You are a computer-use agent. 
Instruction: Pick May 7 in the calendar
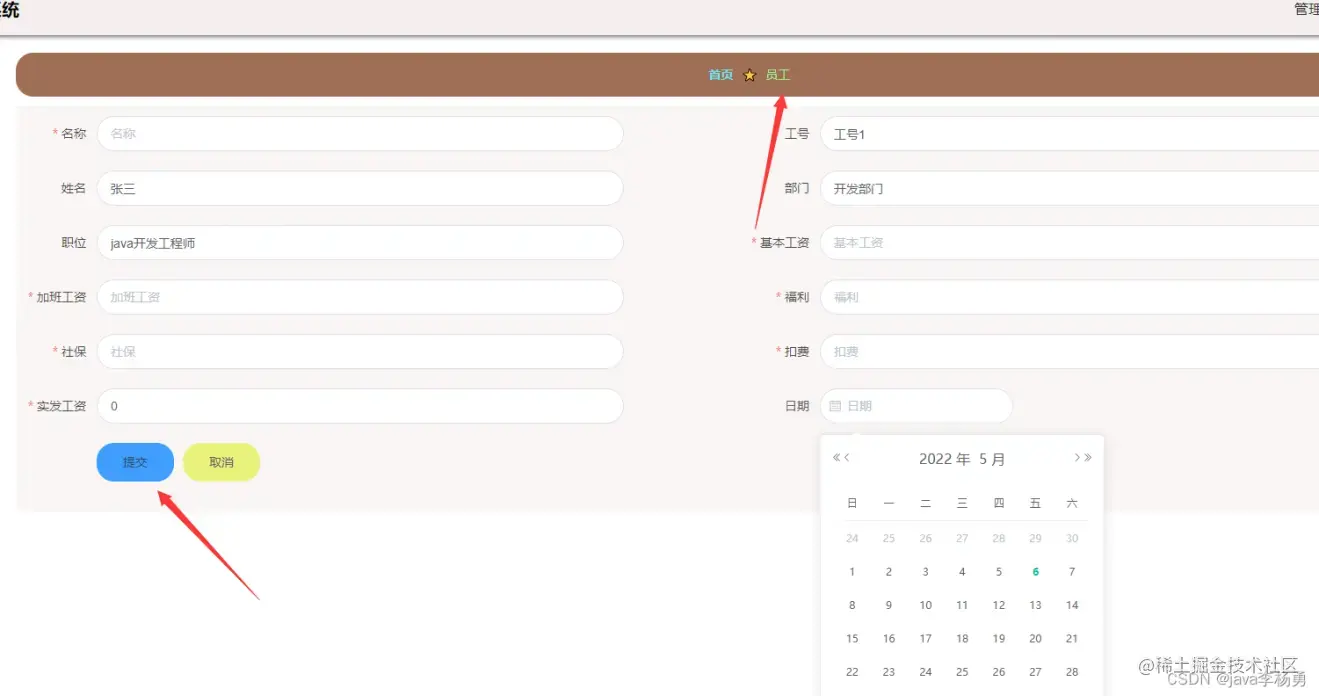(x=1072, y=572)
